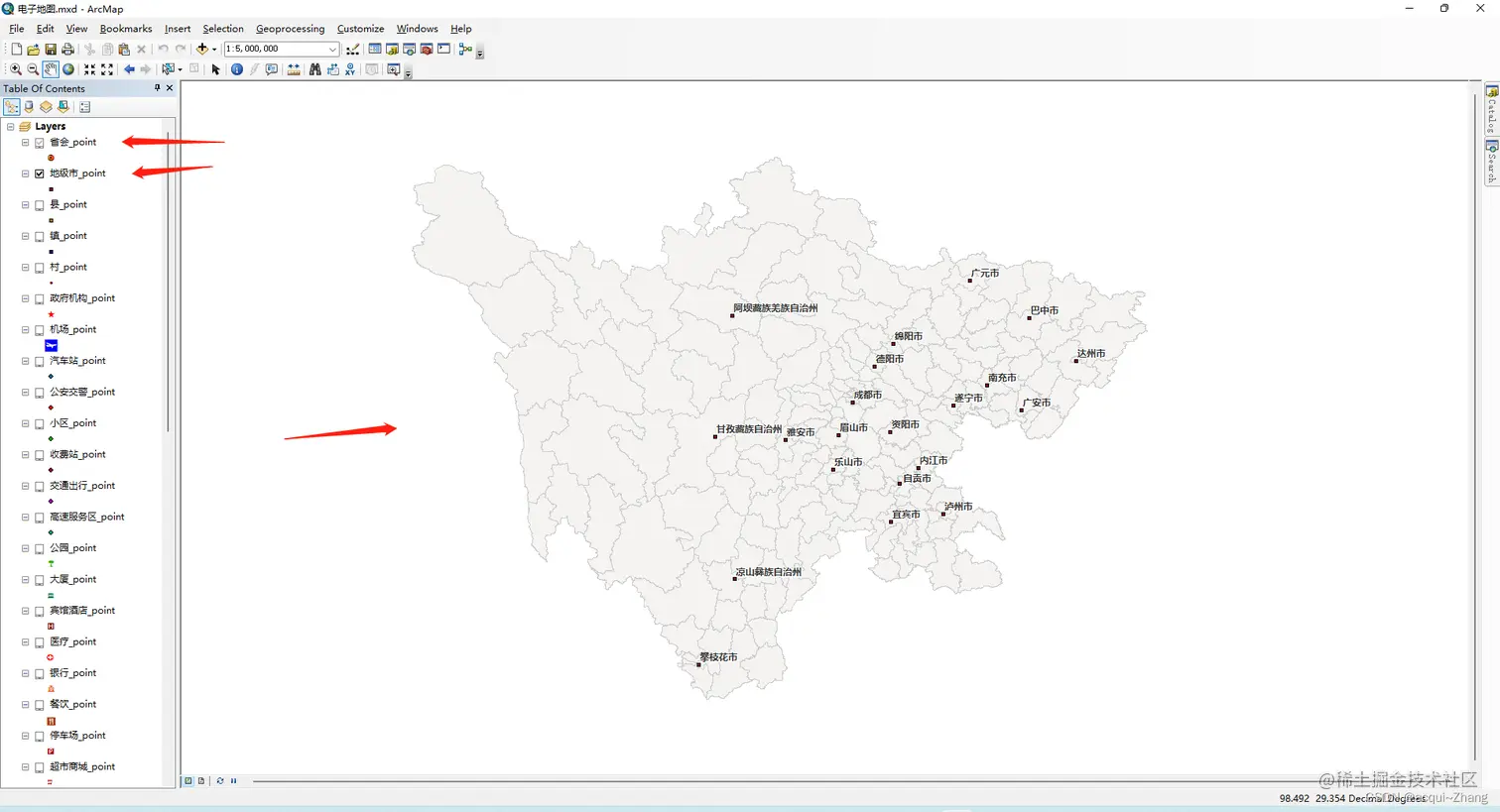Enable 公安交警_point layer visibility

click(40, 393)
